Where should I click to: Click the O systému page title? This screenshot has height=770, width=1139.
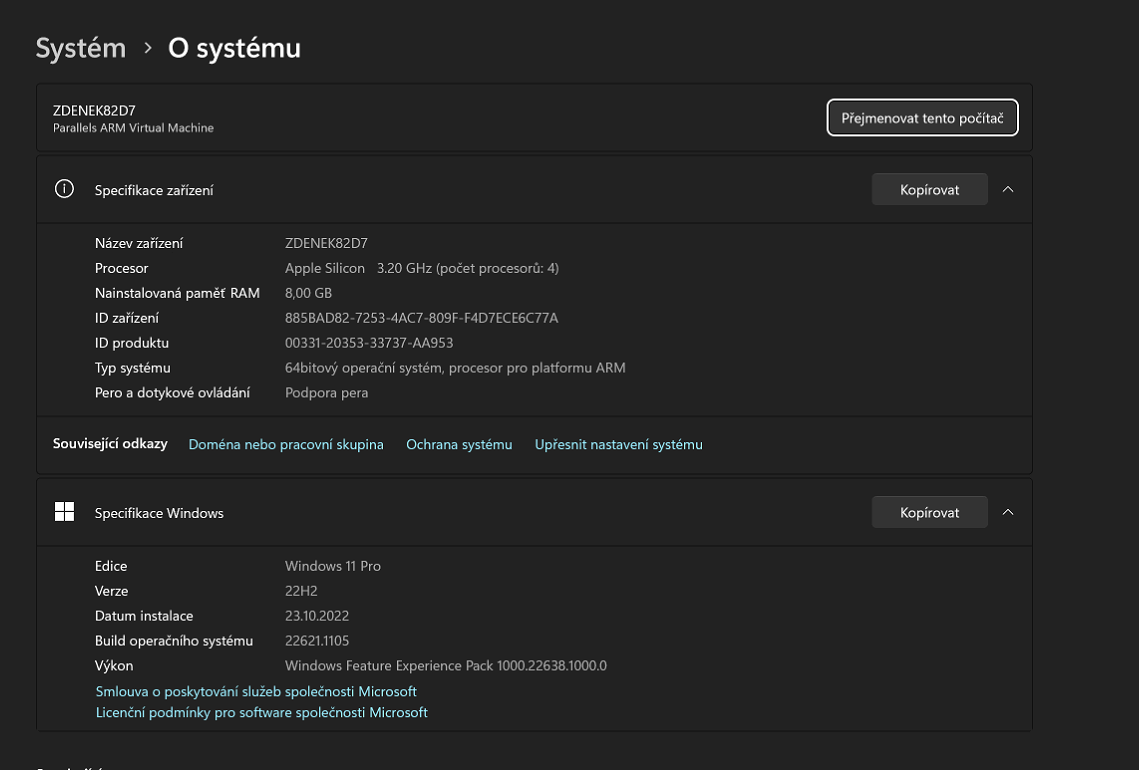(234, 48)
